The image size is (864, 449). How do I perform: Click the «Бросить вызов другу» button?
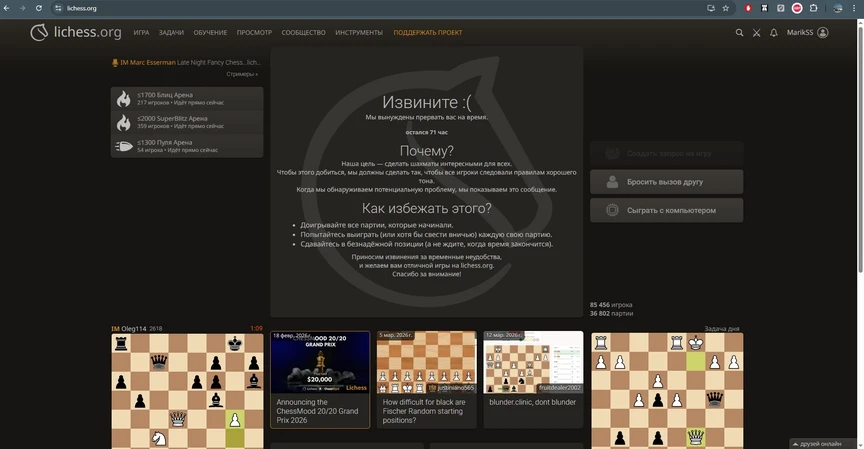(x=666, y=182)
